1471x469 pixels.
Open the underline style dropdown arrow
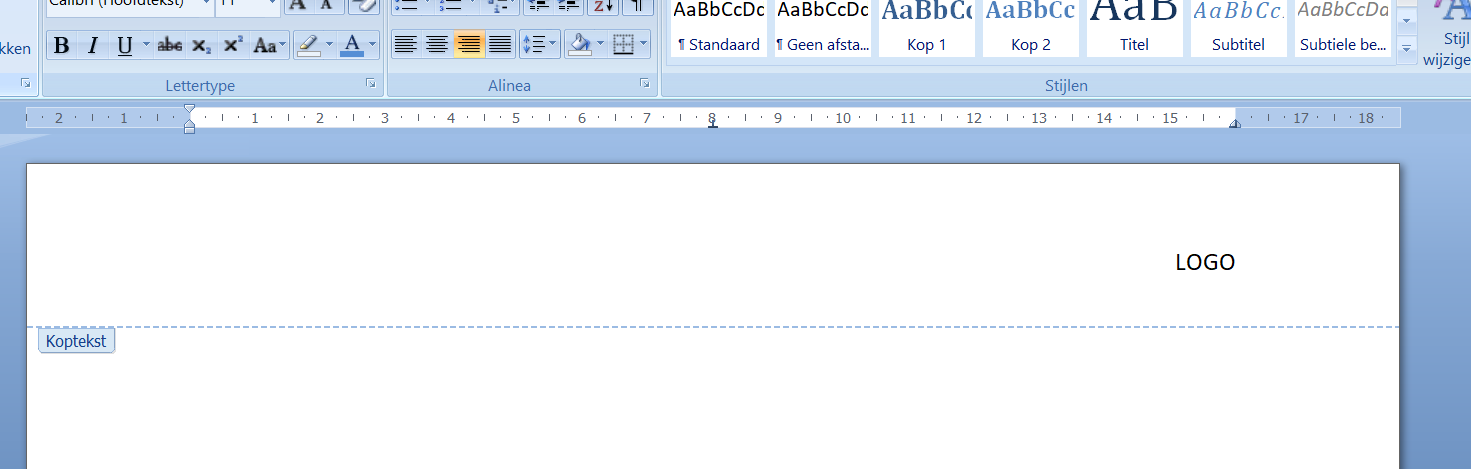(146, 45)
